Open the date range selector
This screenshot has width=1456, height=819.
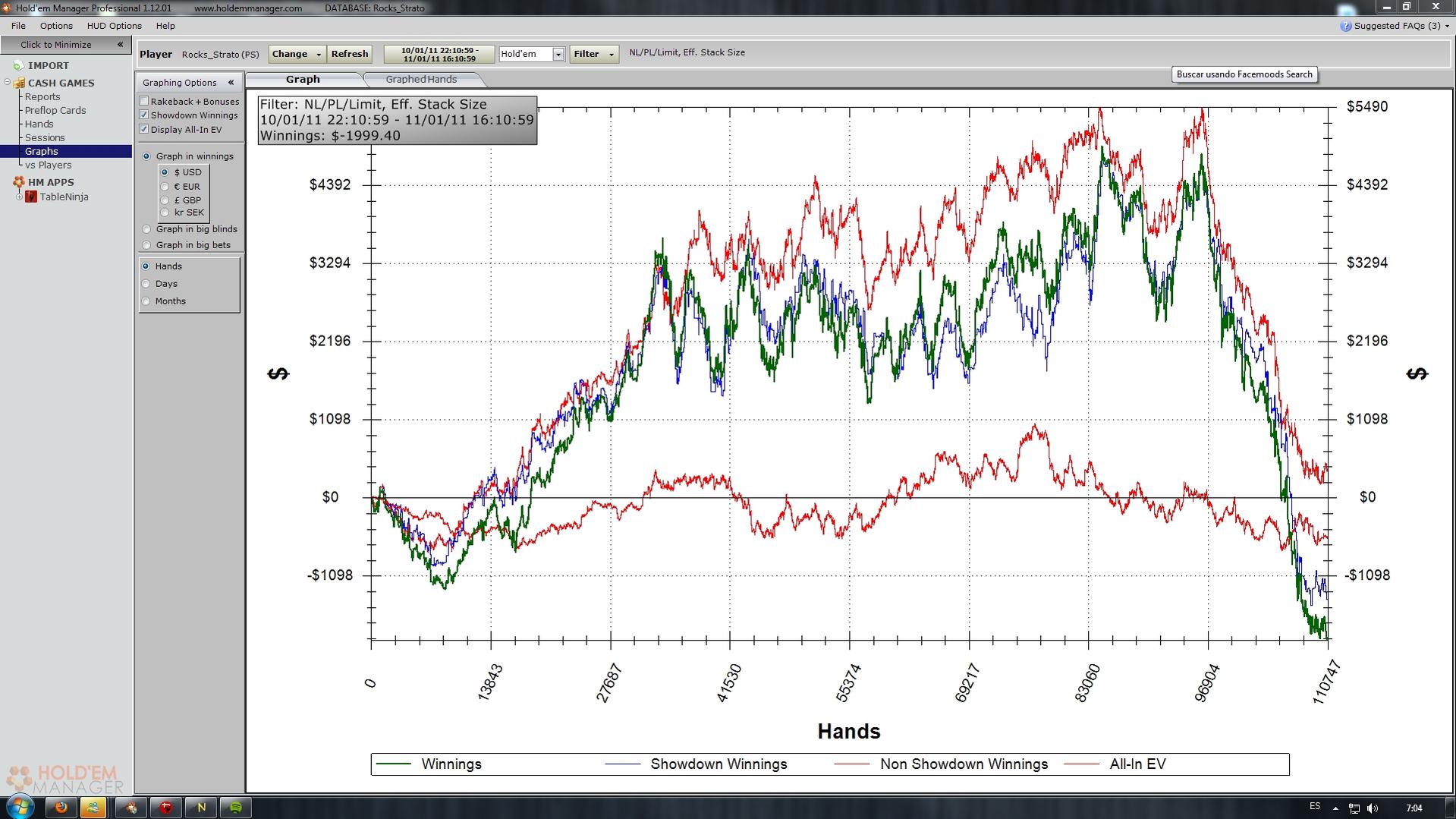click(x=439, y=55)
